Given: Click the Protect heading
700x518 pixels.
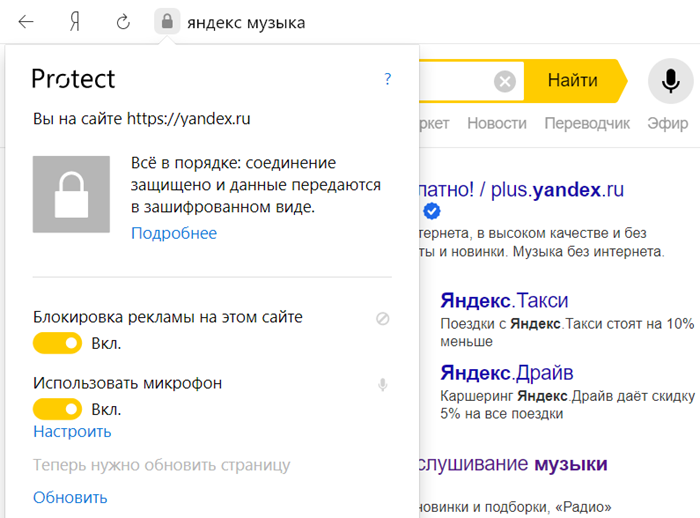Looking at the screenshot, I should pyautogui.click(x=74, y=79).
